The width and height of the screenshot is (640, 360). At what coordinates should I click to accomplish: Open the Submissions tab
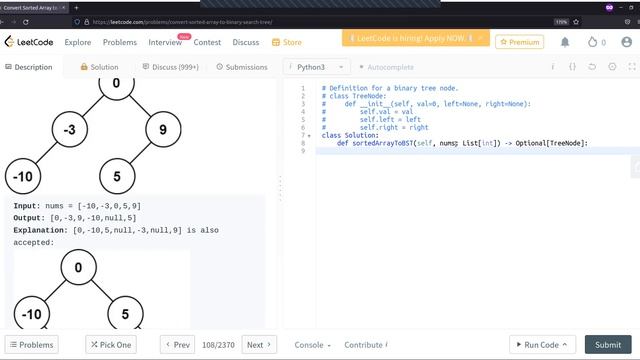242,67
